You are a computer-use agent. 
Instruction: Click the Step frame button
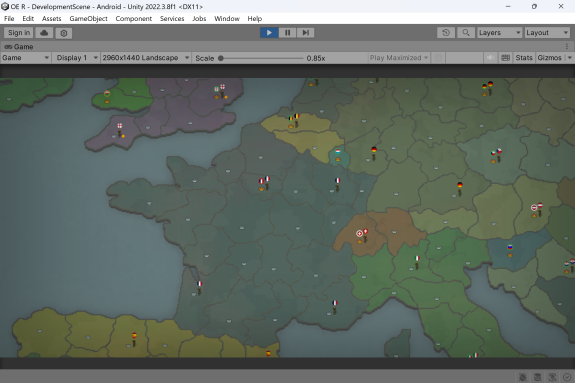click(x=305, y=33)
